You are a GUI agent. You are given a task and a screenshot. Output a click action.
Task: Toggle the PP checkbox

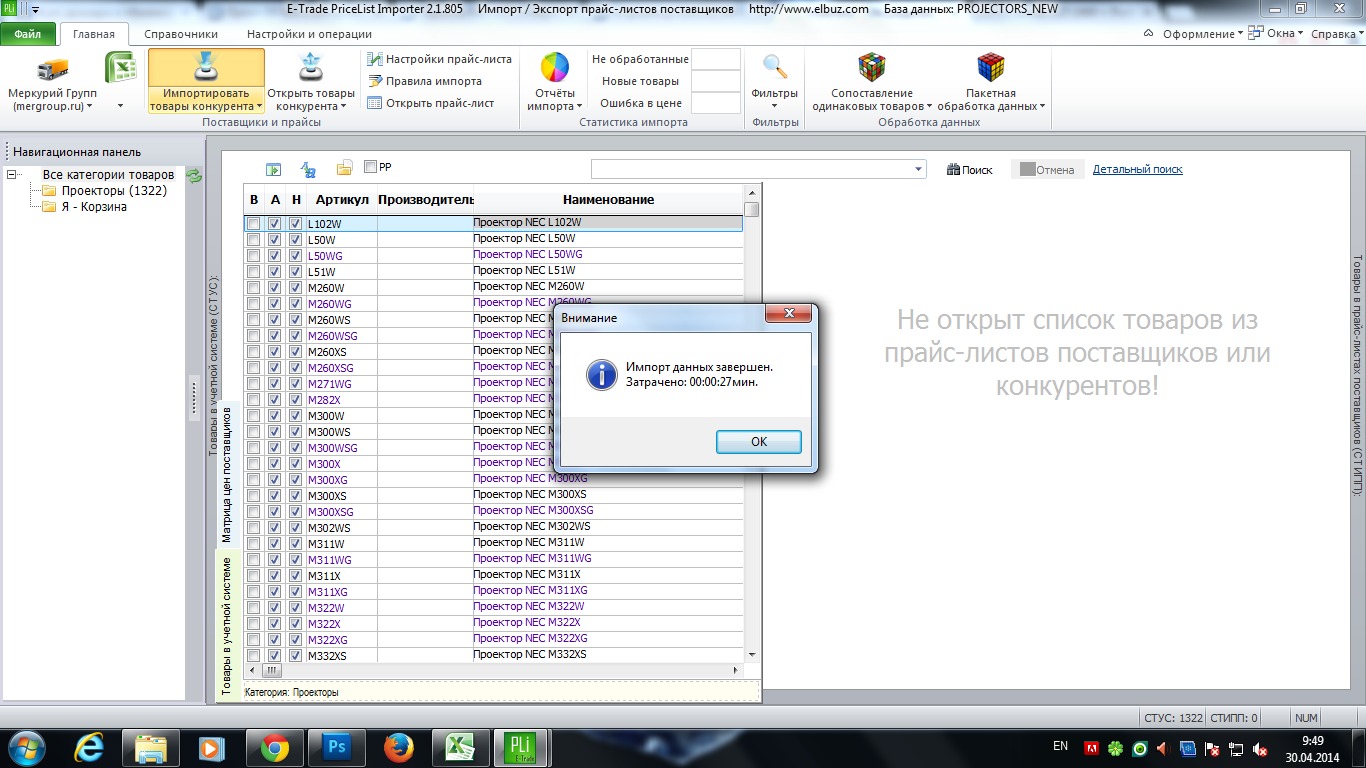[x=371, y=167]
